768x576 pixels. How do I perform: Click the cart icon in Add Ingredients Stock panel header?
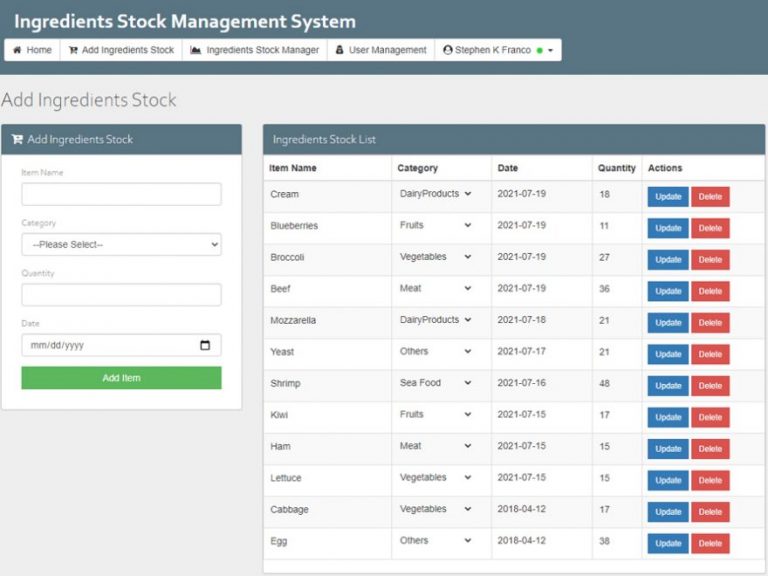click(17, 140)
